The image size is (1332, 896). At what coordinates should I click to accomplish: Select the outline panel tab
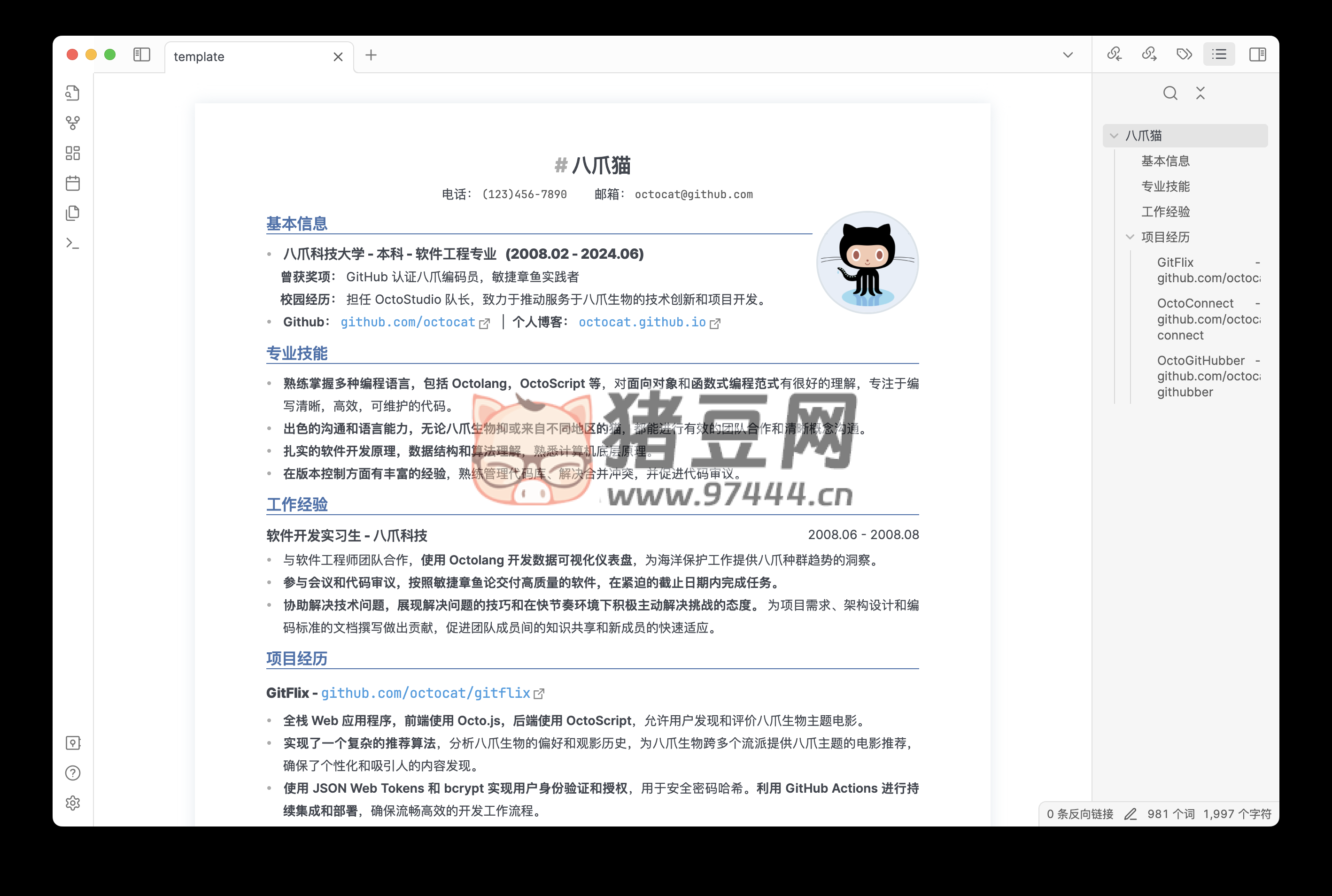click(x=1219, y=54)
